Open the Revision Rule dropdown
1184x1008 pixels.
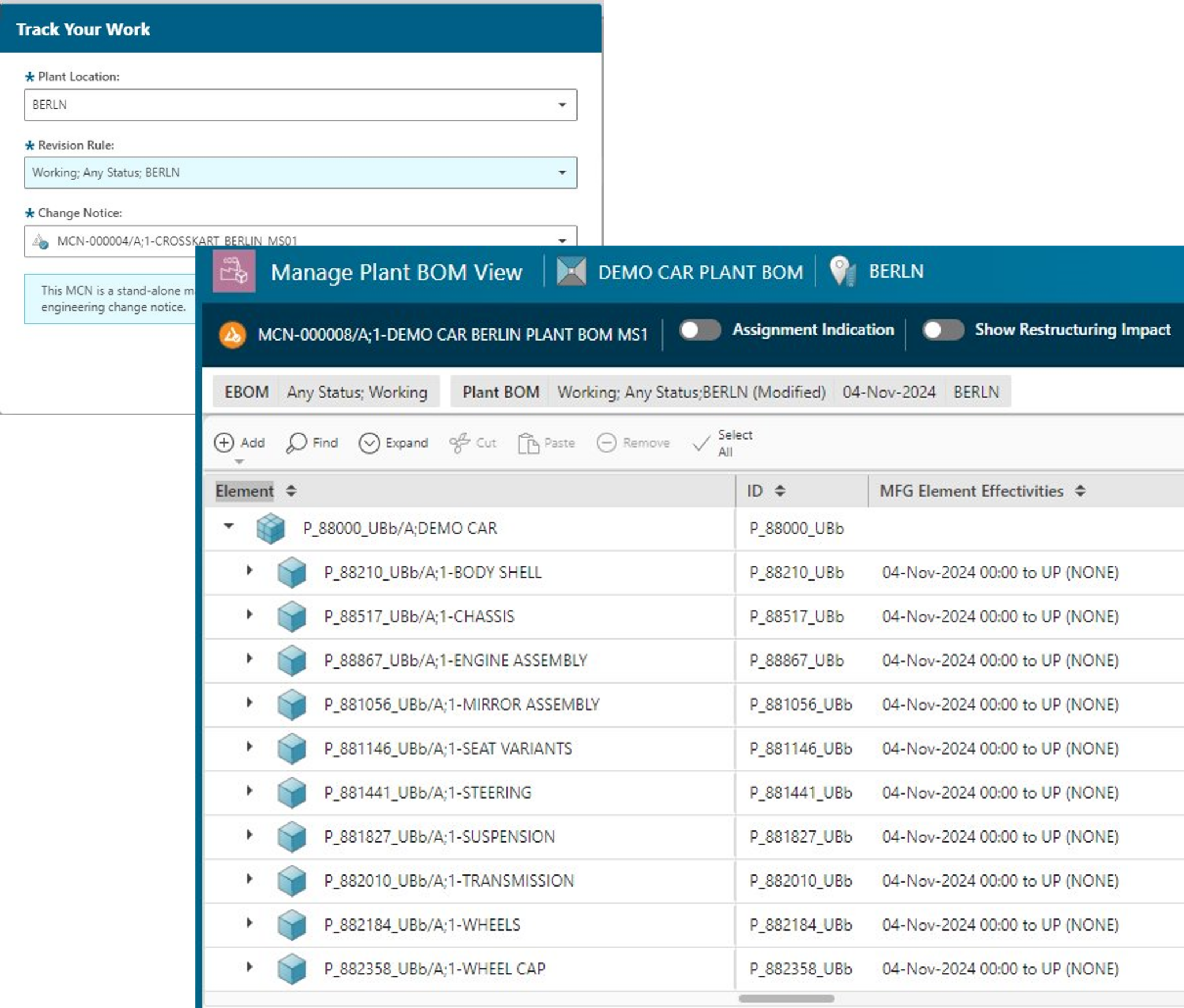561,172
